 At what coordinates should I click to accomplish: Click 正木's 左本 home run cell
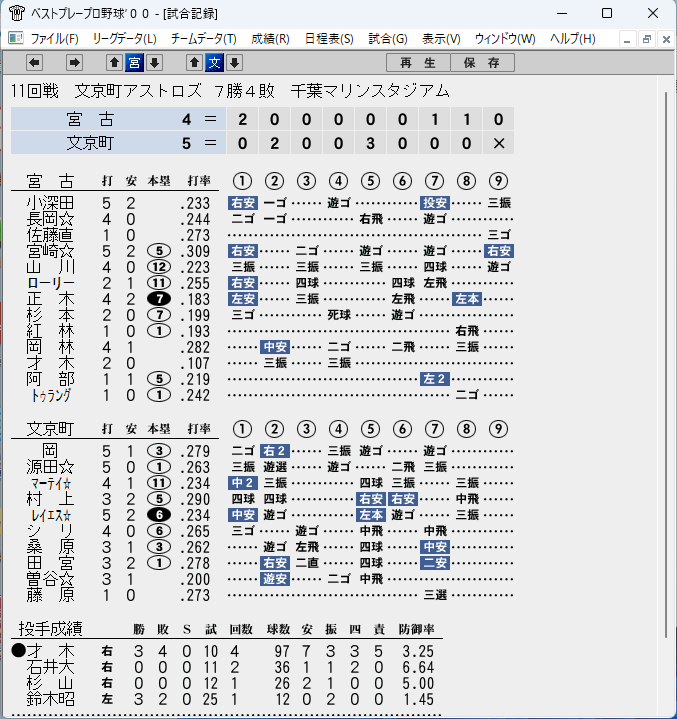point(467,299)
